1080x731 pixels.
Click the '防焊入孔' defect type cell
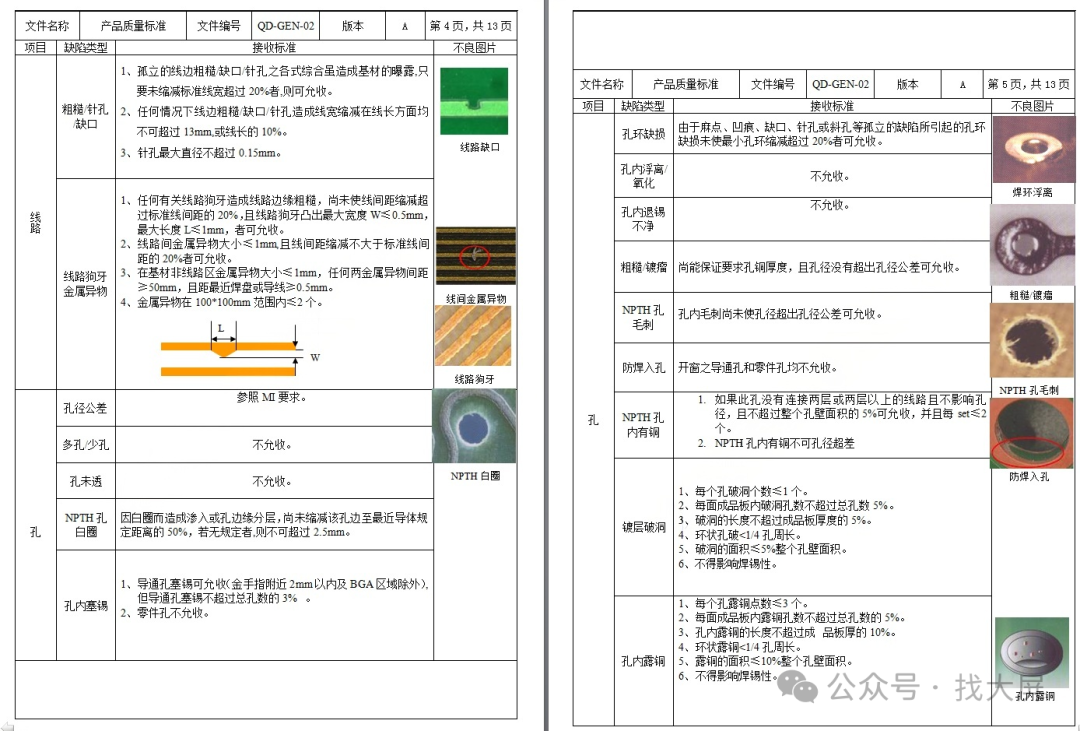pyautogui.click(x=643, y=368)
